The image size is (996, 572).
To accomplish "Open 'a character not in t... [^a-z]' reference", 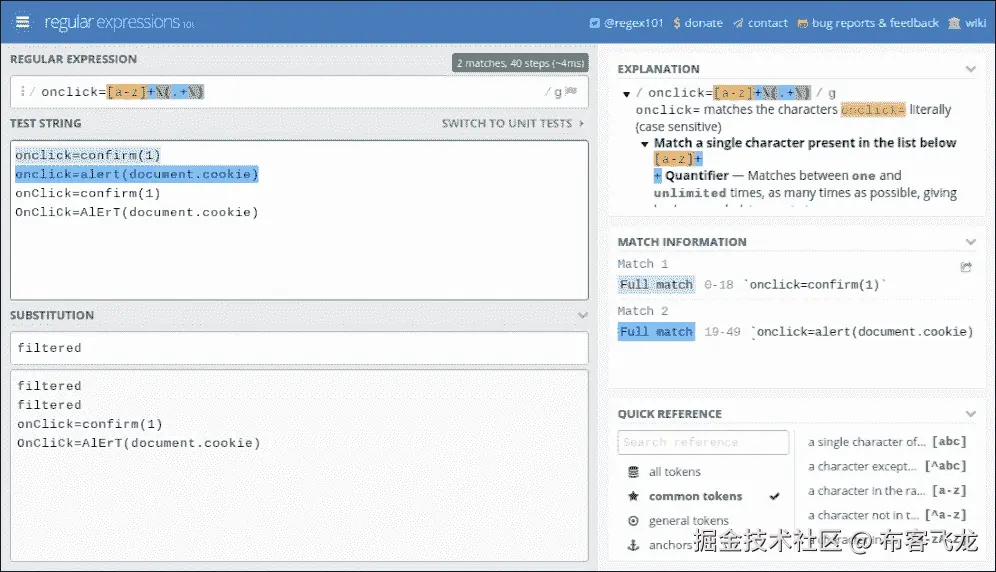I will coord(887,515).
